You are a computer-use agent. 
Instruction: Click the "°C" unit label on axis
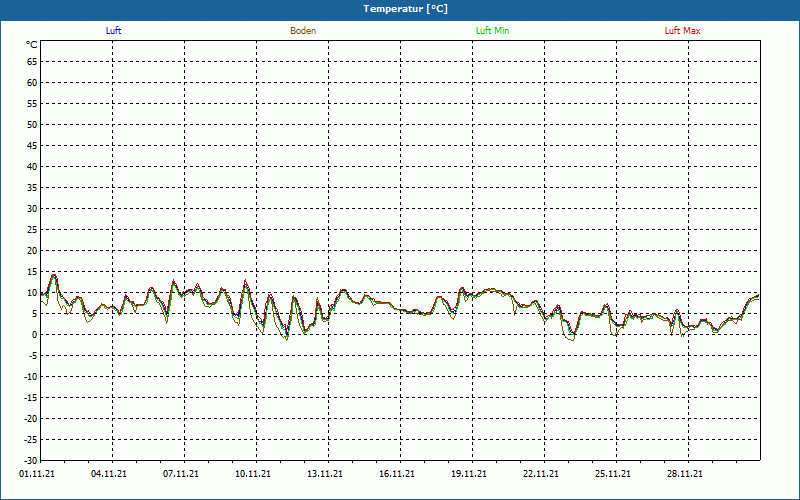pos(32,45)
